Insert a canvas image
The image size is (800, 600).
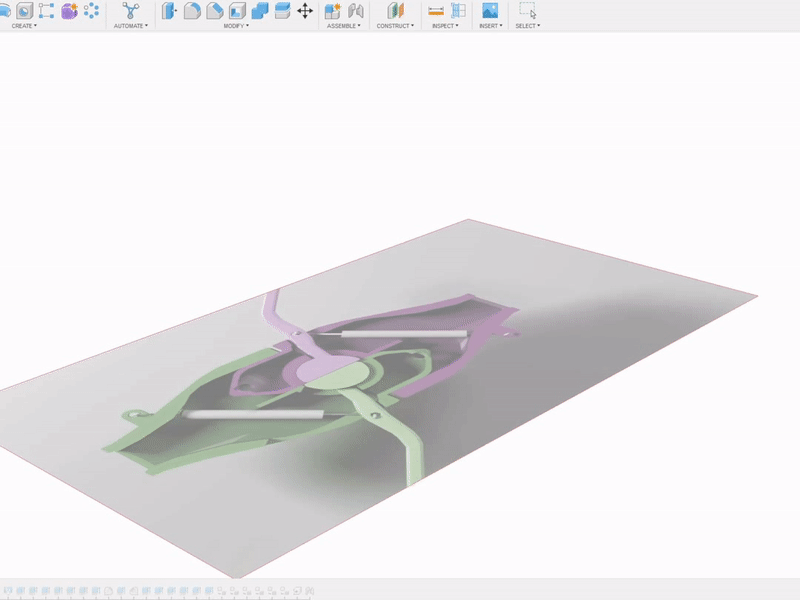(488, 12)
